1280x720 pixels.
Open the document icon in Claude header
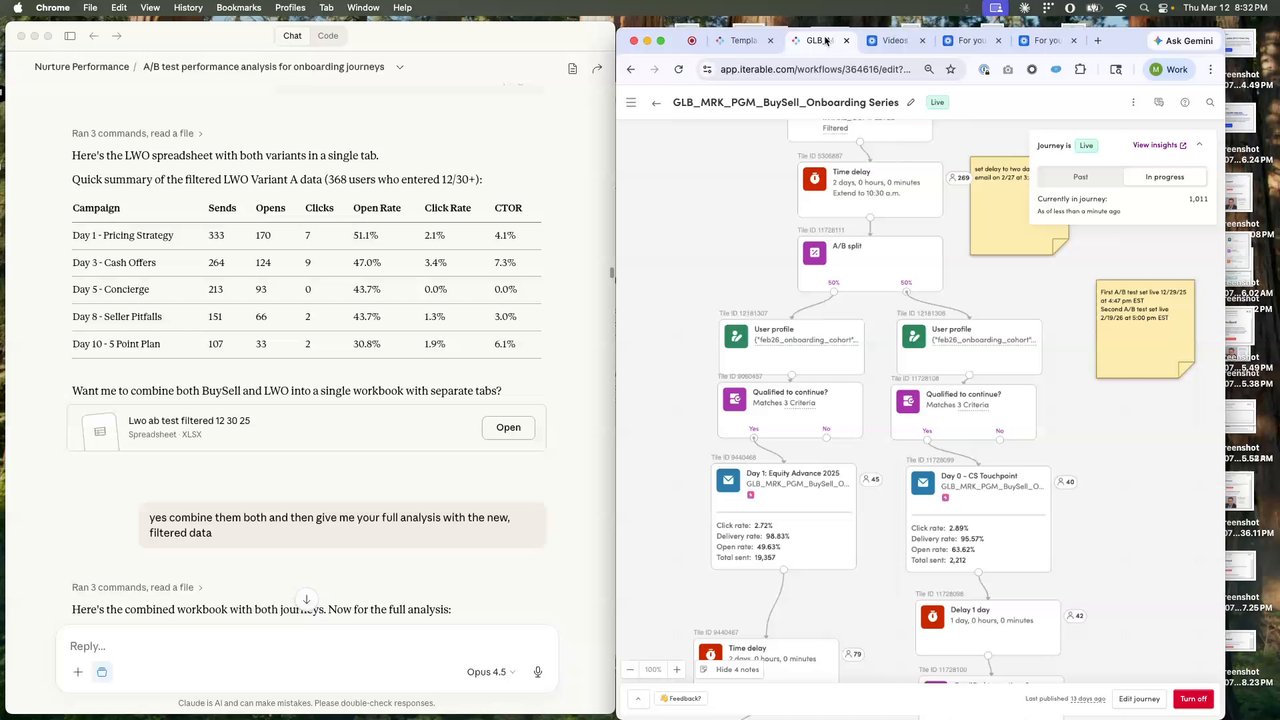coord(572,68)
